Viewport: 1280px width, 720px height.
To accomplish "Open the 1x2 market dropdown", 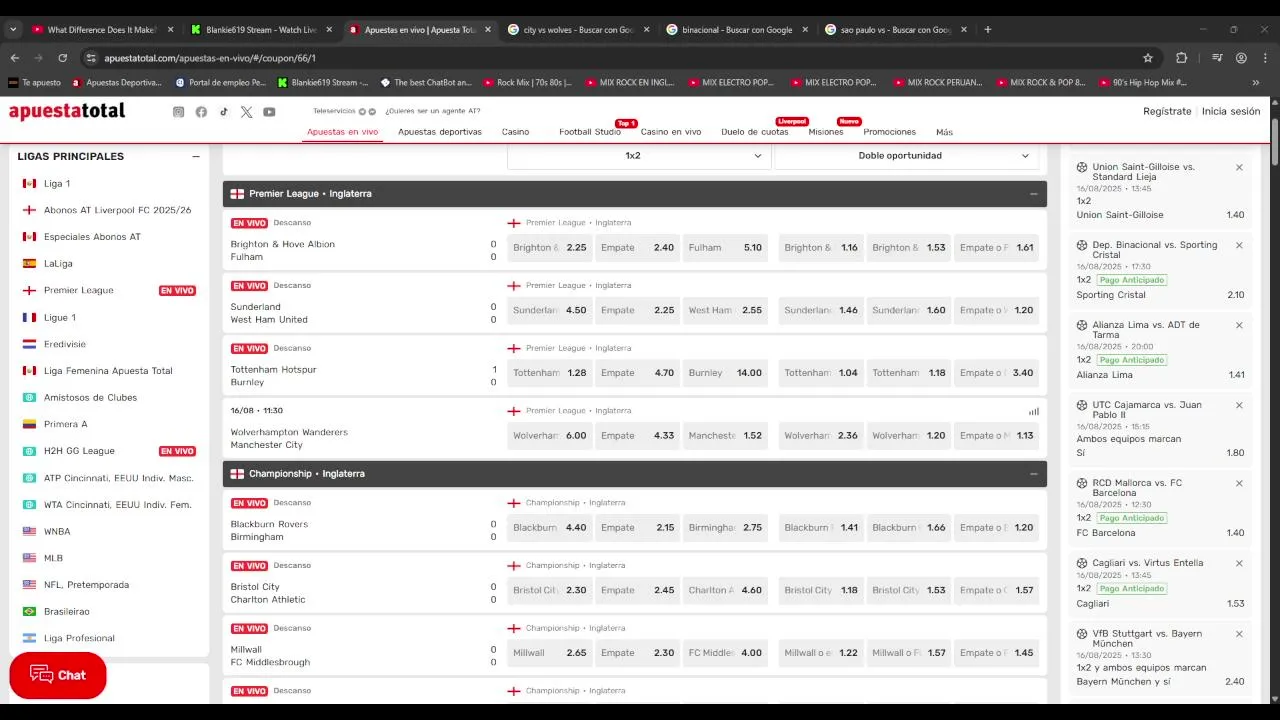I will click(638, 156).
